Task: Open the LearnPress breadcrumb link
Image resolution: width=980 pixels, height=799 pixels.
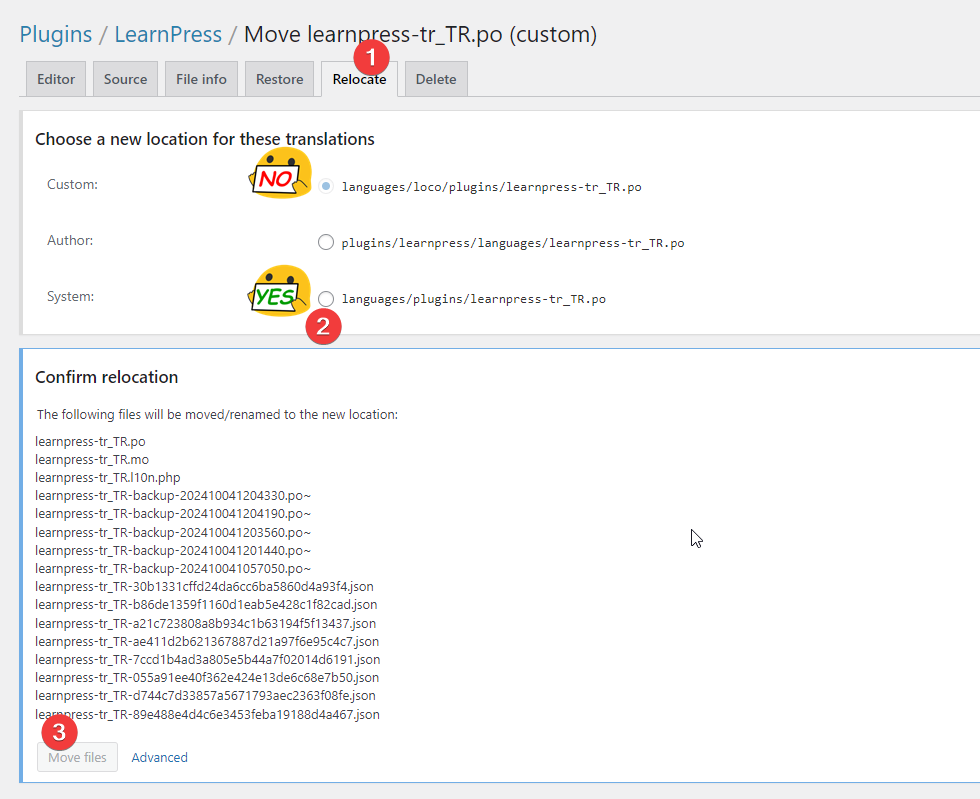Action: (x=168, y=34)
